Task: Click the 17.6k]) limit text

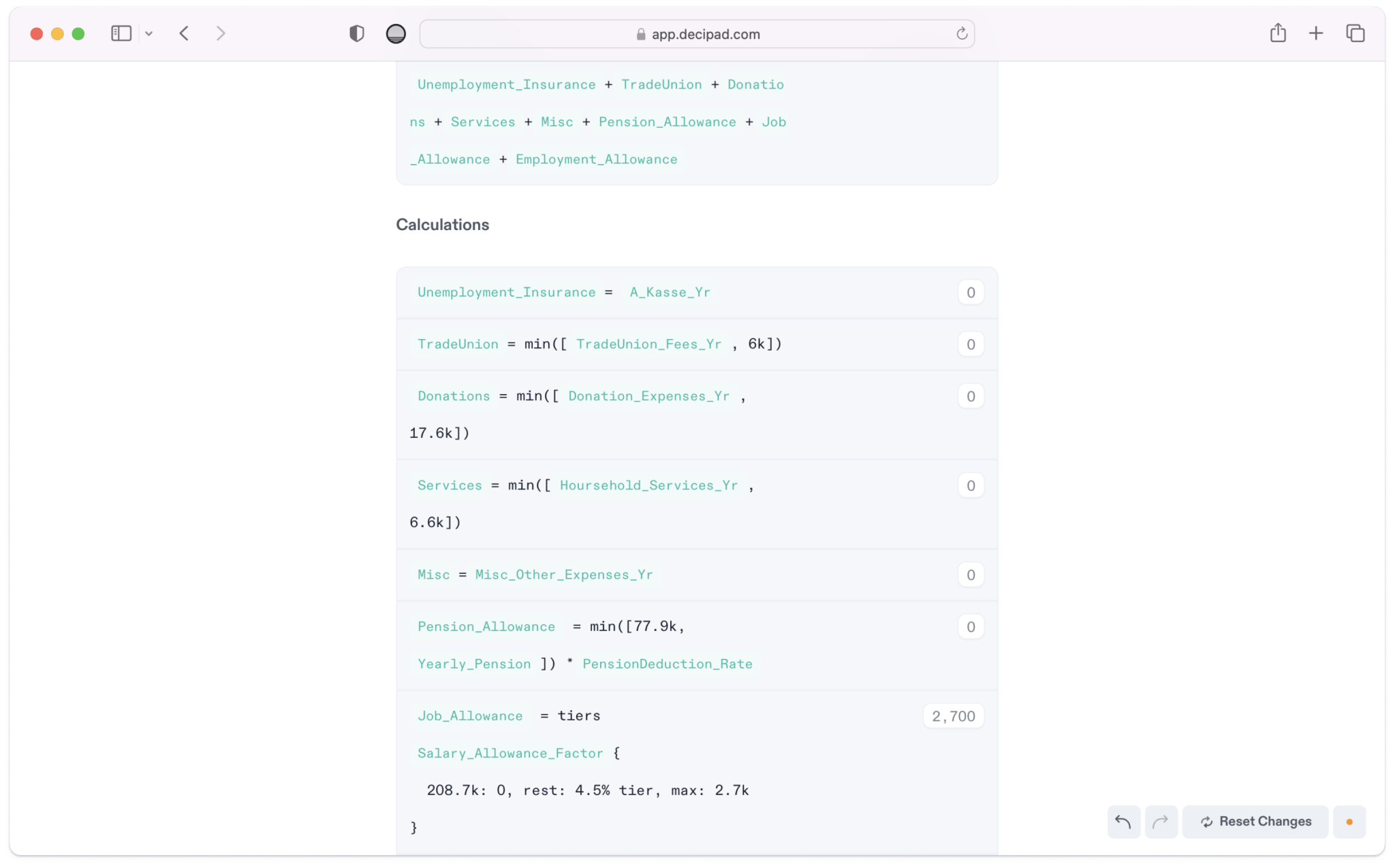Action: (x=439, y=433)
